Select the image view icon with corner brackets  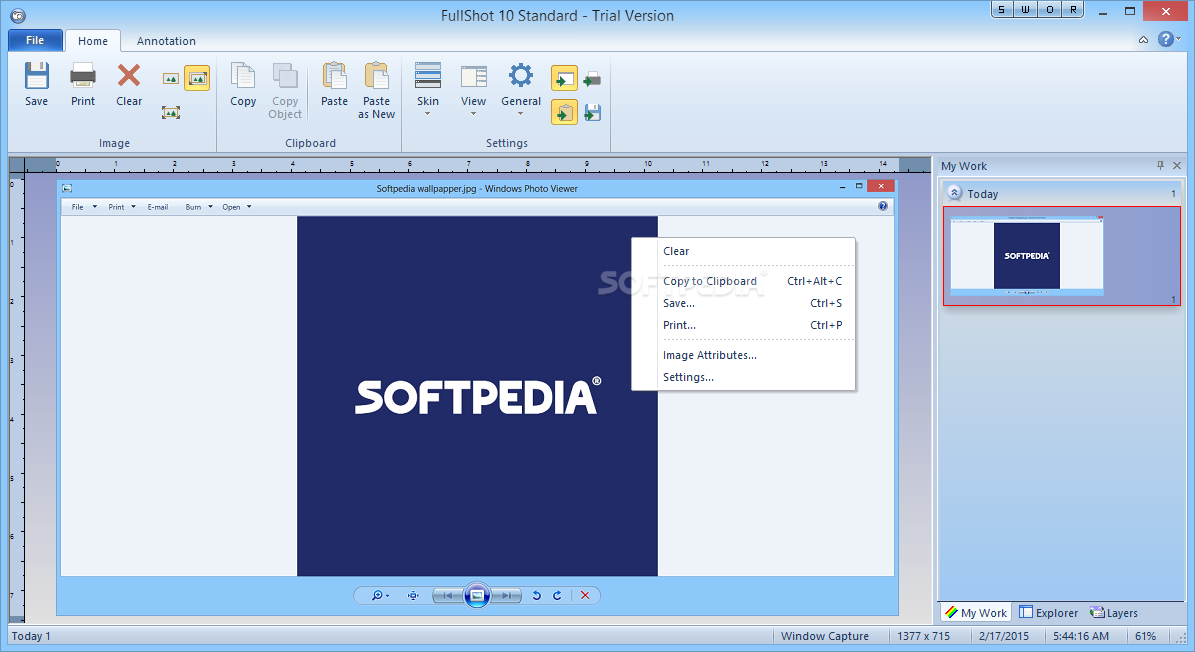coord(171,113)
